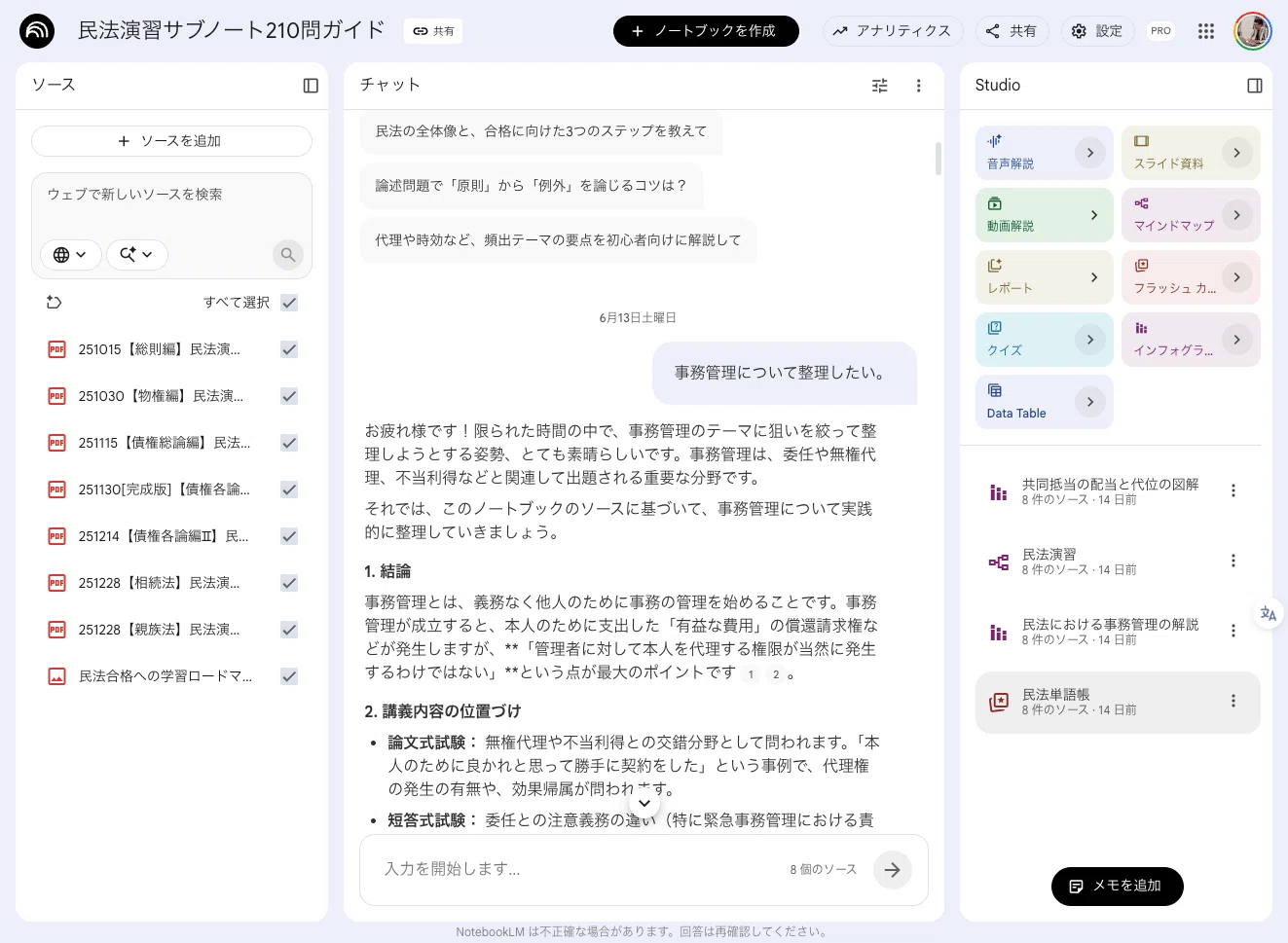The height and width of the screenshot is (943, 1288).
Task: Collapse the Studio panel
Action: (1255, 86)
